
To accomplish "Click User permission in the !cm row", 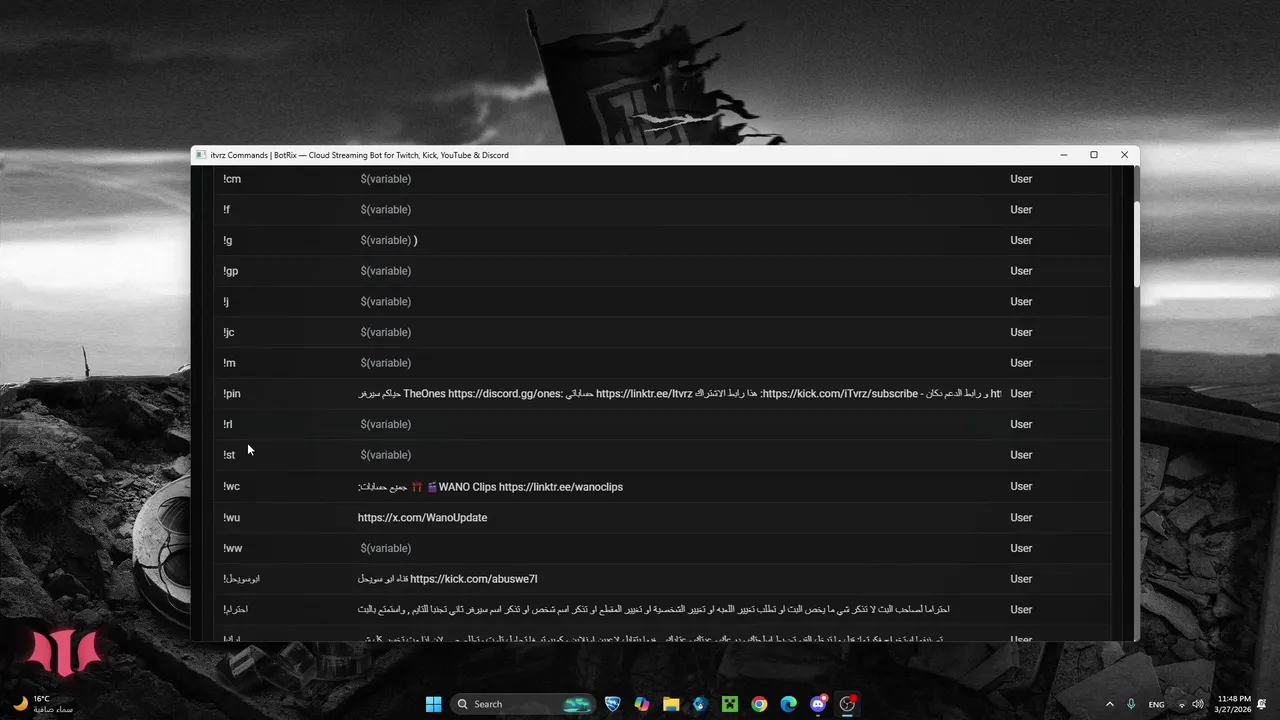I will (1021, 179).
